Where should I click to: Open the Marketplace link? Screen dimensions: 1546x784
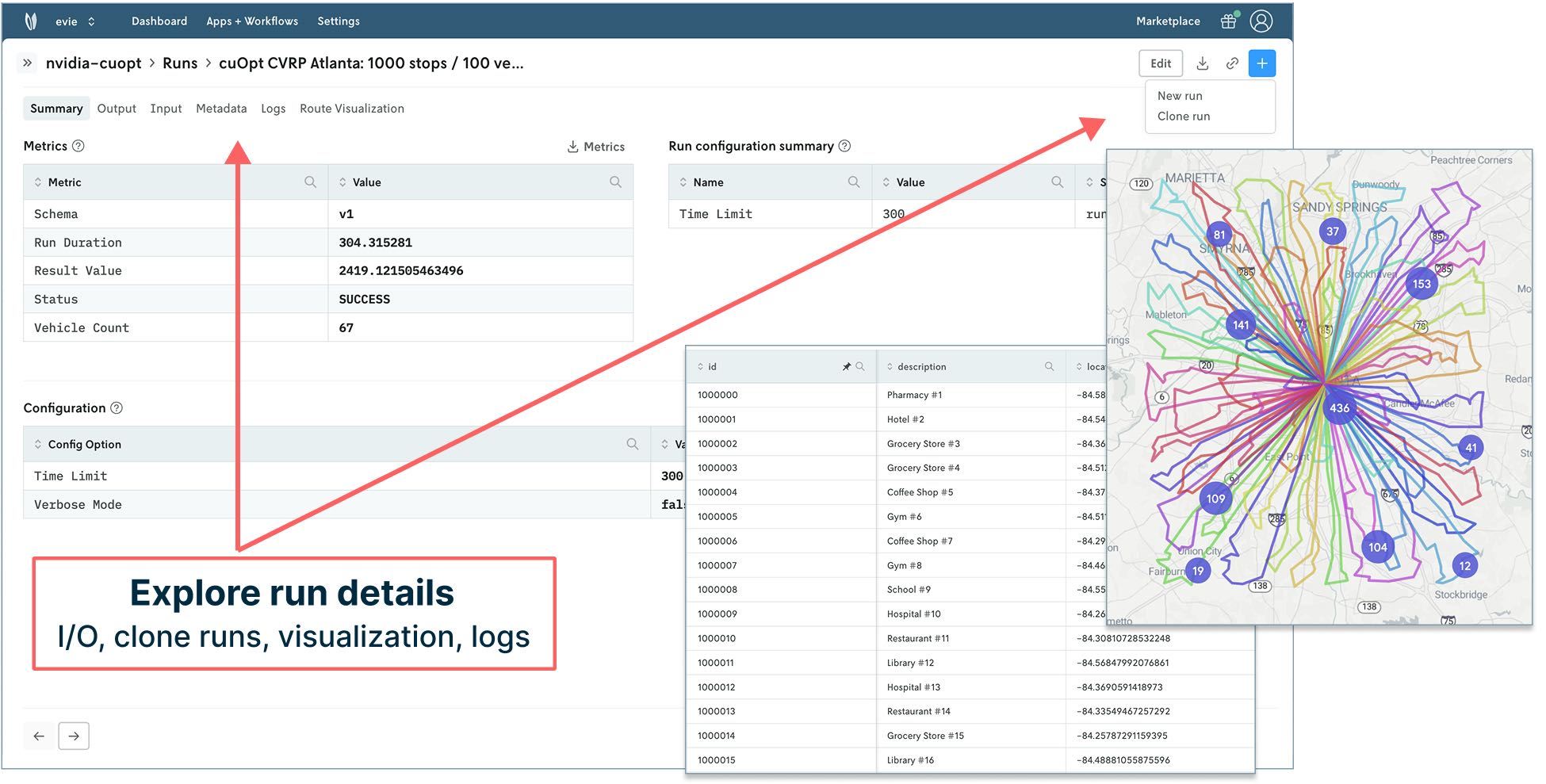[1168, 21]
